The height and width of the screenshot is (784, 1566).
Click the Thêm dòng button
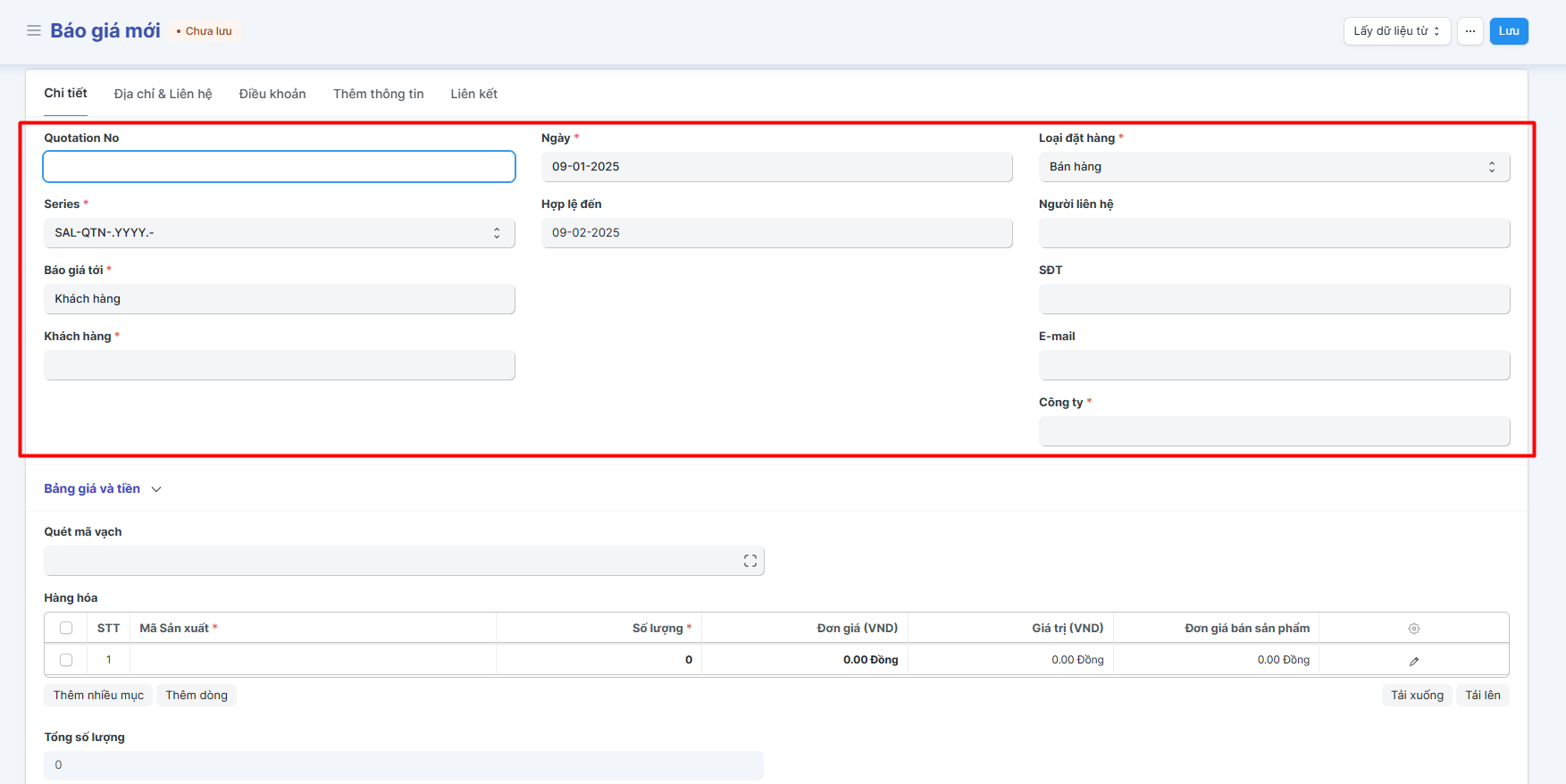click(196, 696)
